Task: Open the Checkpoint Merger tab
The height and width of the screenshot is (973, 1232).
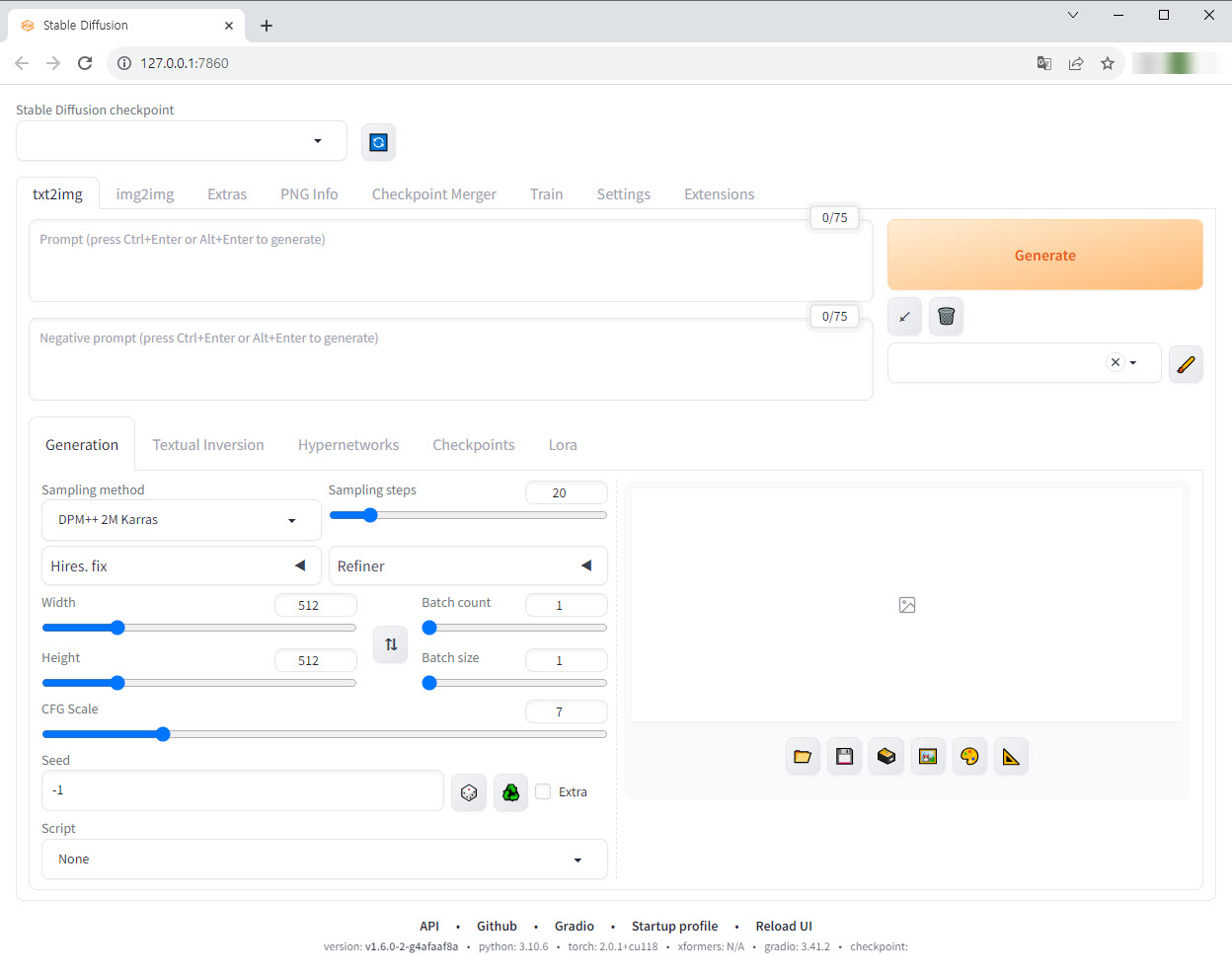Action: click(x=434, y=194)
